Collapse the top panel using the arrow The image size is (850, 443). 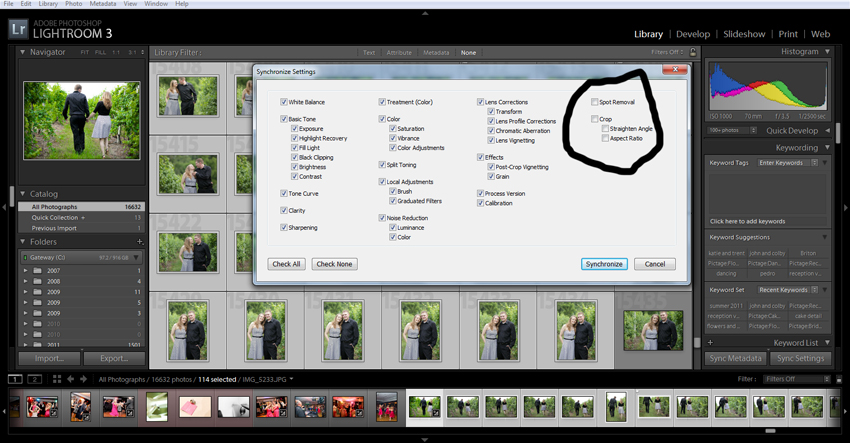tap(425, 13)
